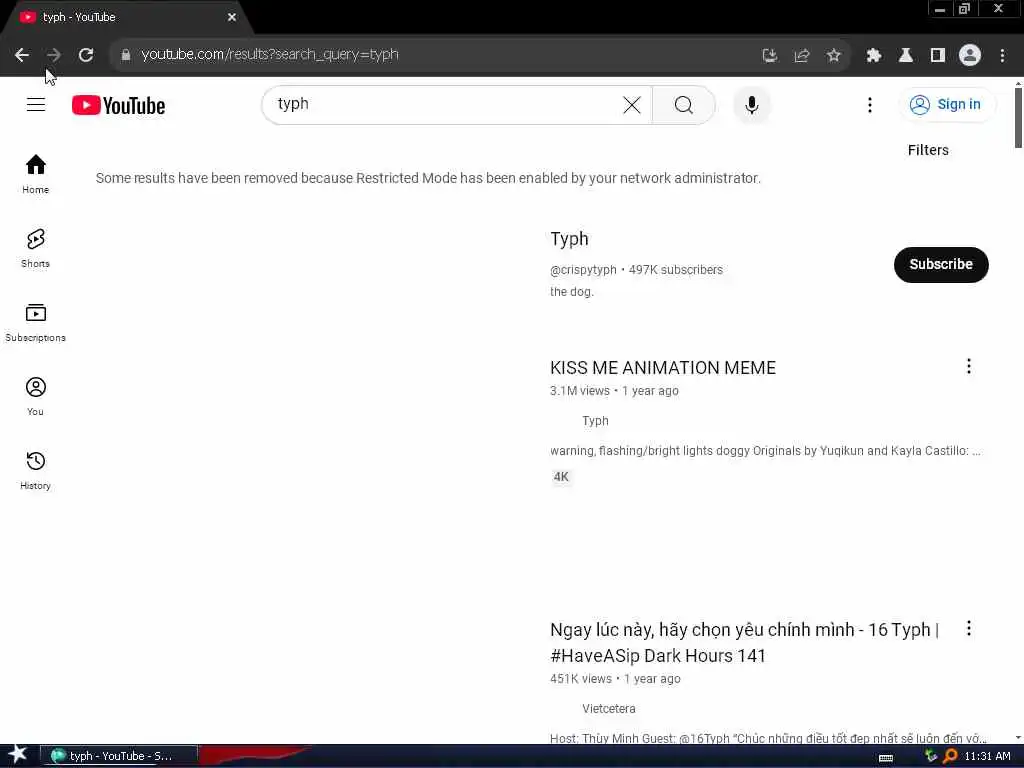
Task: Click the Chrome Labs flask icon
Action: [x=906, y=56]
